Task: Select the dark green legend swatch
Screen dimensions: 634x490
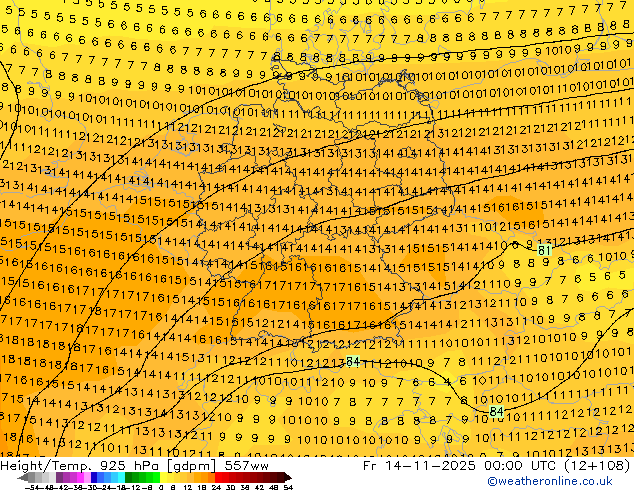Action: click(129, 477)
